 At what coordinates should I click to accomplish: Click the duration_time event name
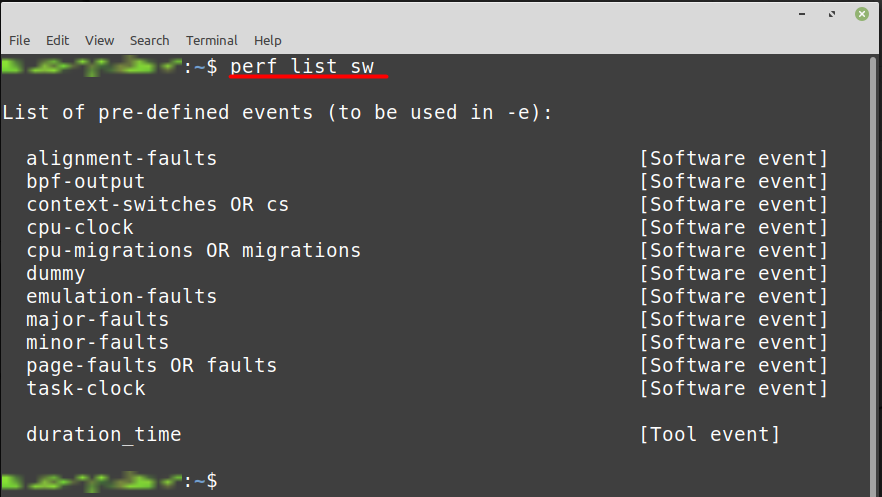tap(104, 435)
